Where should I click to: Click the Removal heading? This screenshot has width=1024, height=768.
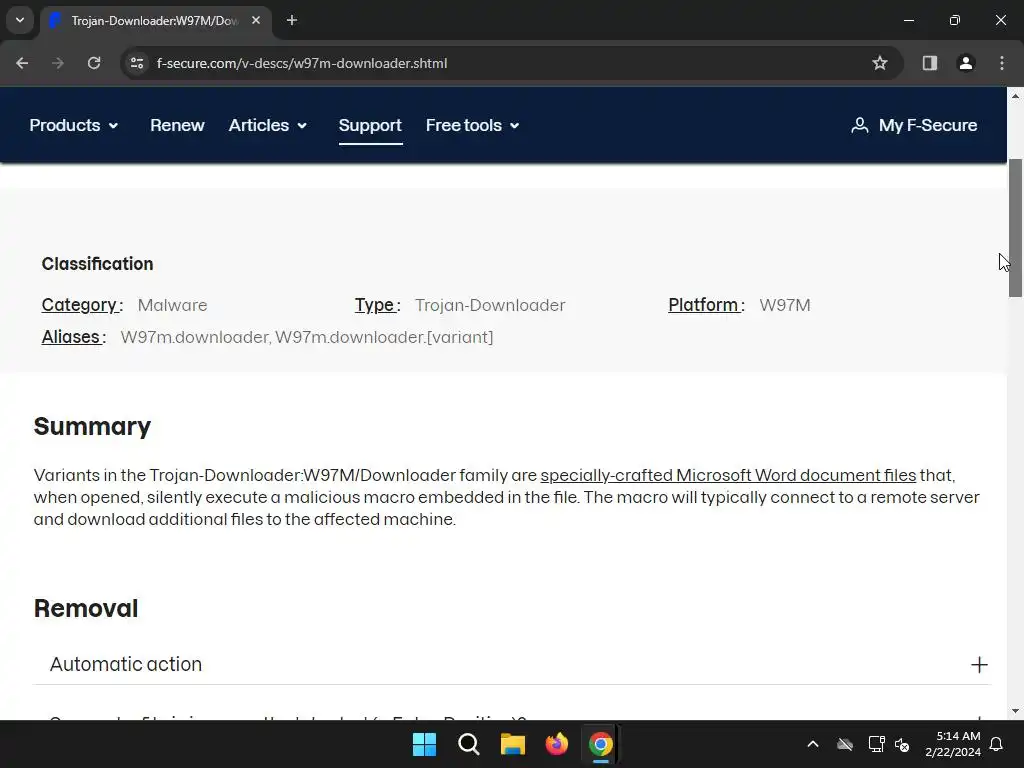86,609
